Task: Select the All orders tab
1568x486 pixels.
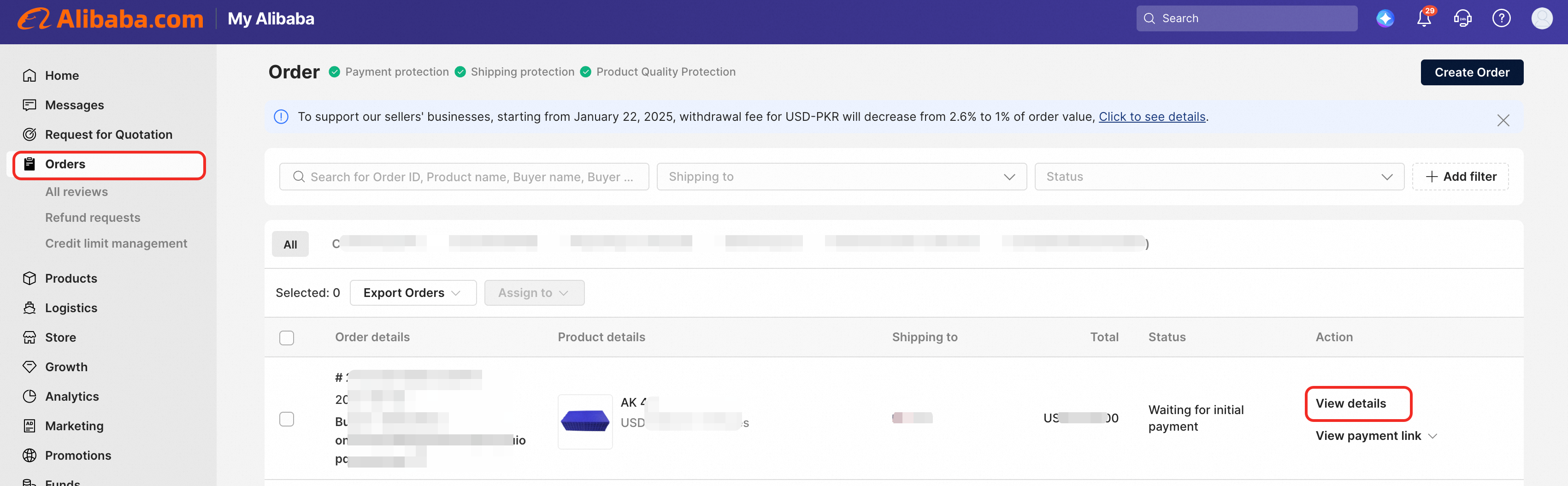Action: tap(290, 244)
